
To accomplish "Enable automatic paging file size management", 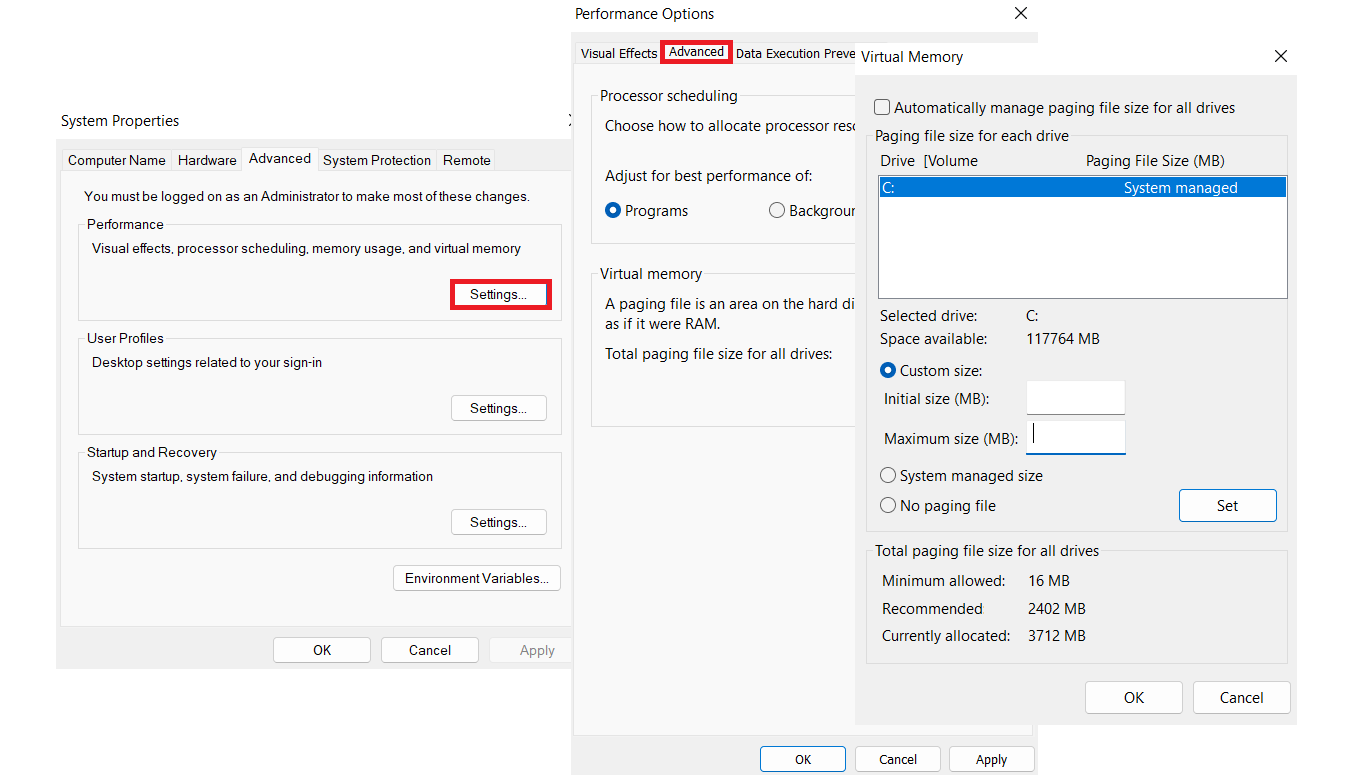I will pyautogui.click(x=883, y=108).
